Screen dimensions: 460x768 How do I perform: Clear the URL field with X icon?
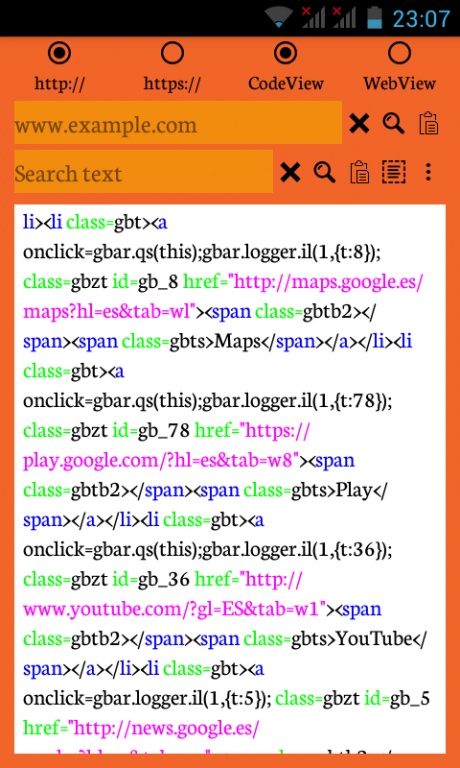coord(359,123)
